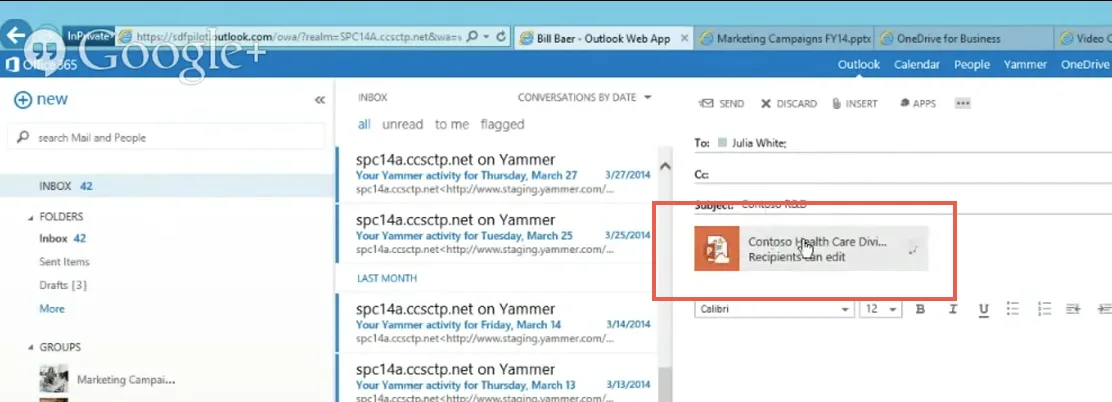Show all messages filter
Screen dimensions: 1112x402
[364, 124]
